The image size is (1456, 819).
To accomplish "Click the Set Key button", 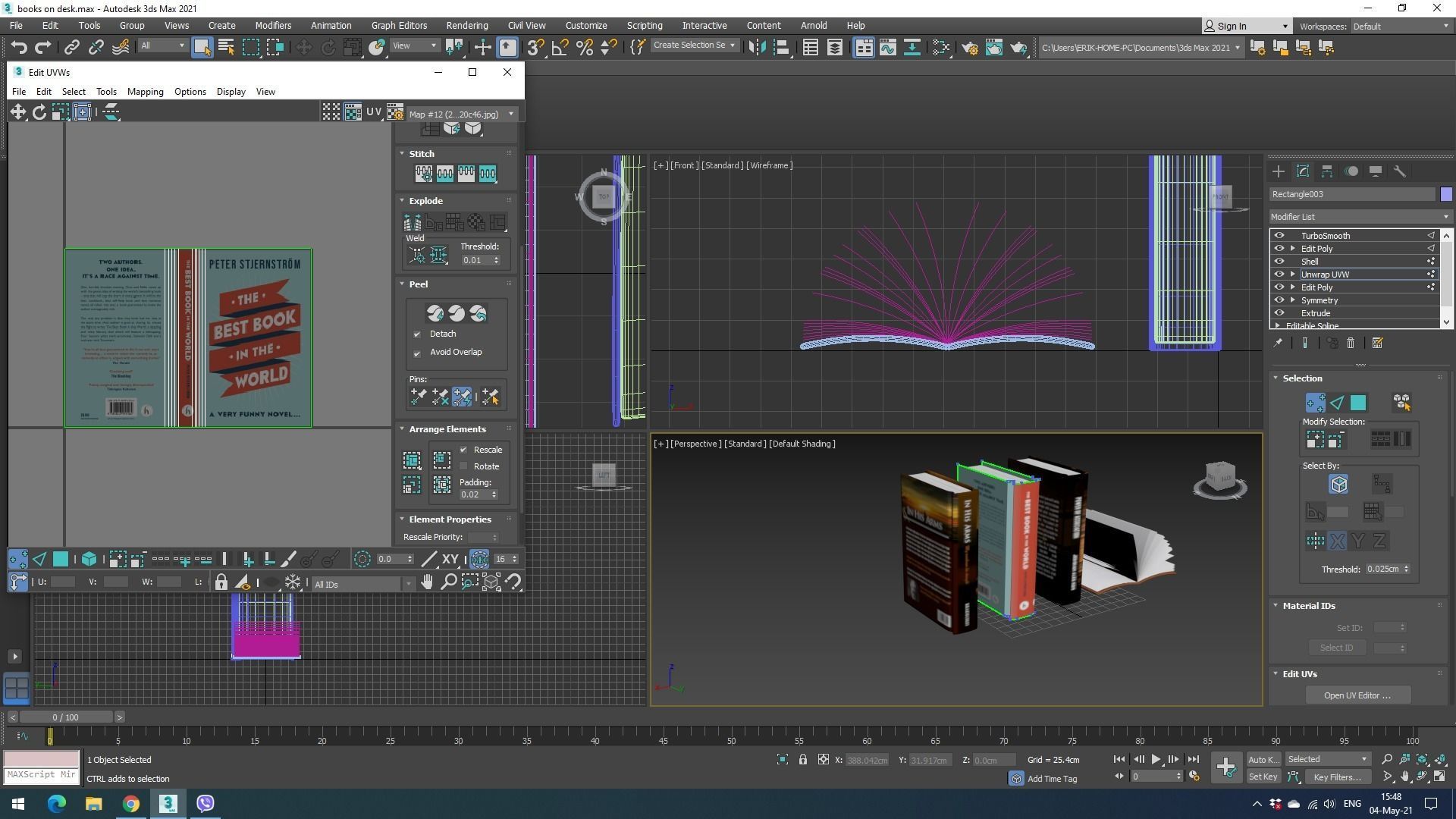I will pos(1263,777).
